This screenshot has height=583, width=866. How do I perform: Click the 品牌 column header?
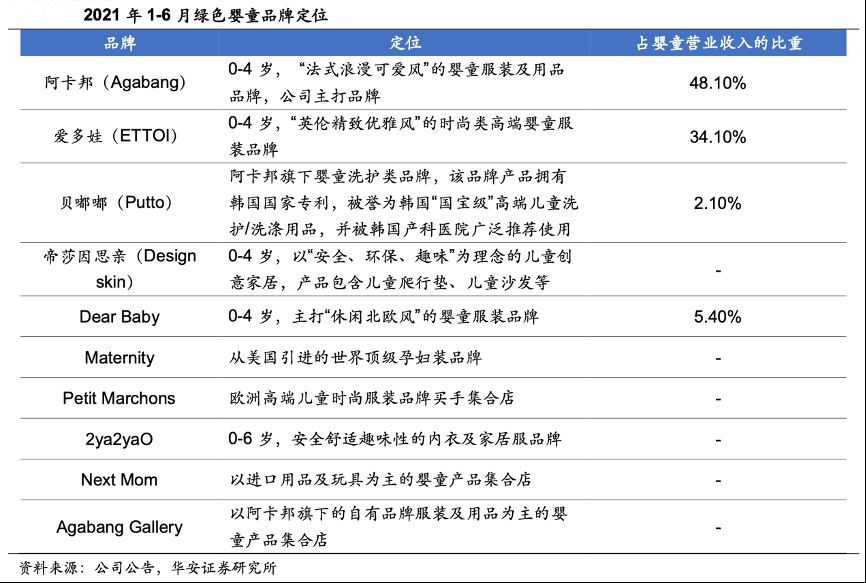120,43
